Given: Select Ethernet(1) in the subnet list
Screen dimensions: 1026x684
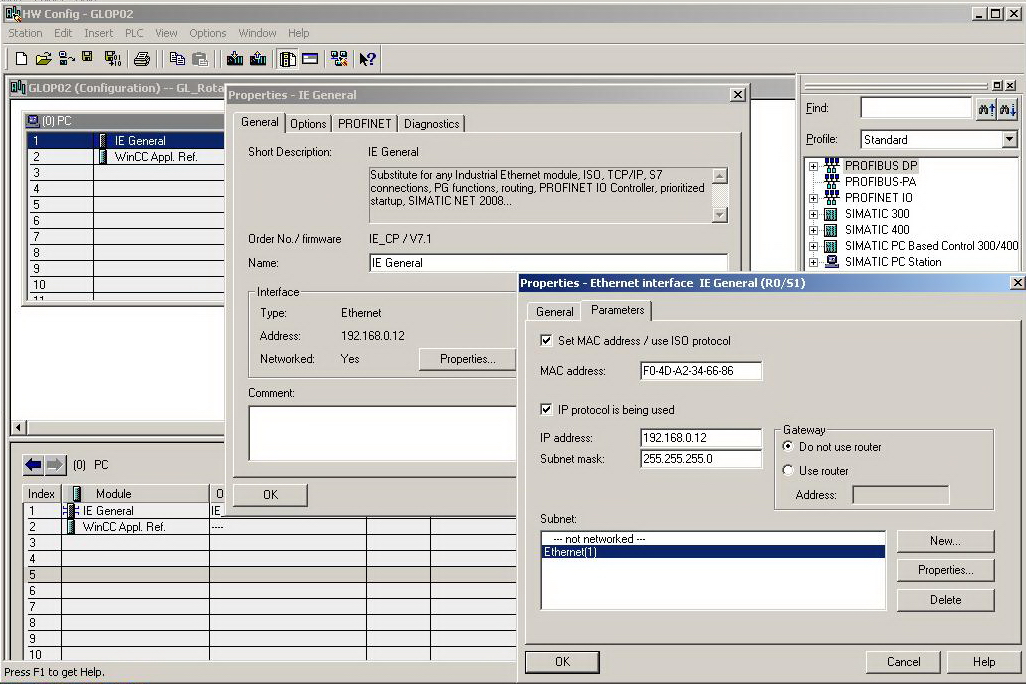Looking at the screenshot, I should [x=713, y=552].
